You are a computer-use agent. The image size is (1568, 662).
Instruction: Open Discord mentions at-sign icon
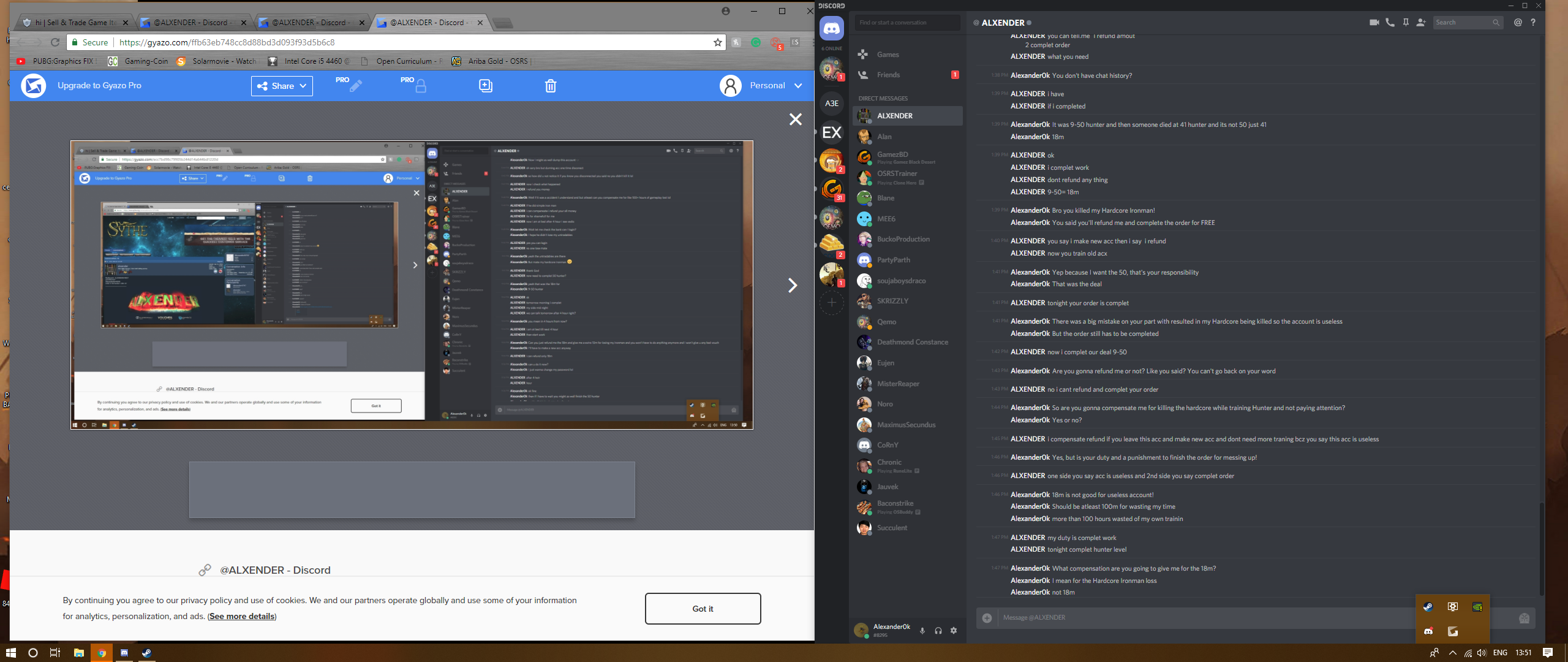1518,23
